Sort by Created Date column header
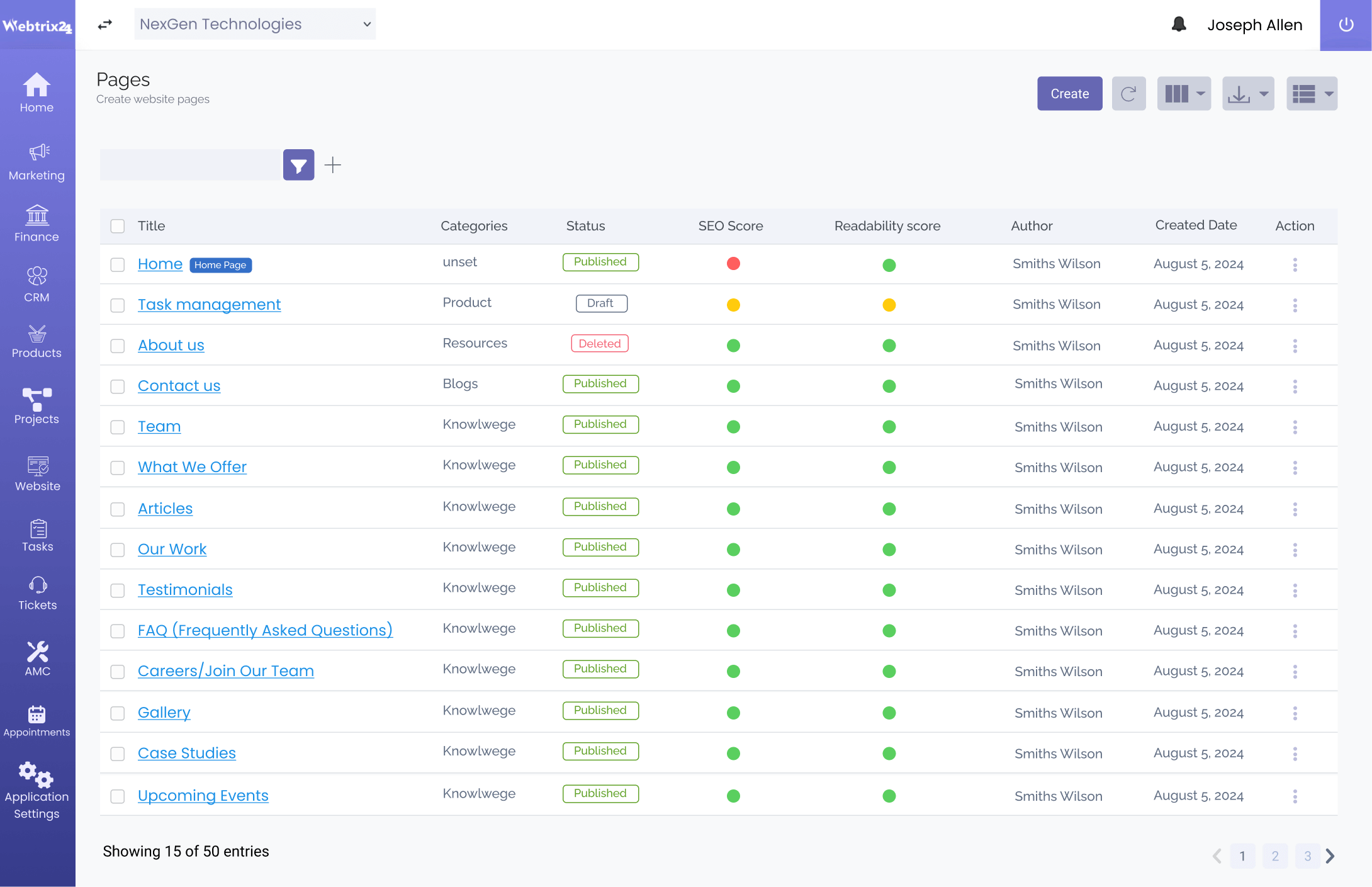The image size is (1372, 887). pyautogui.click(x=1196, y=225)
